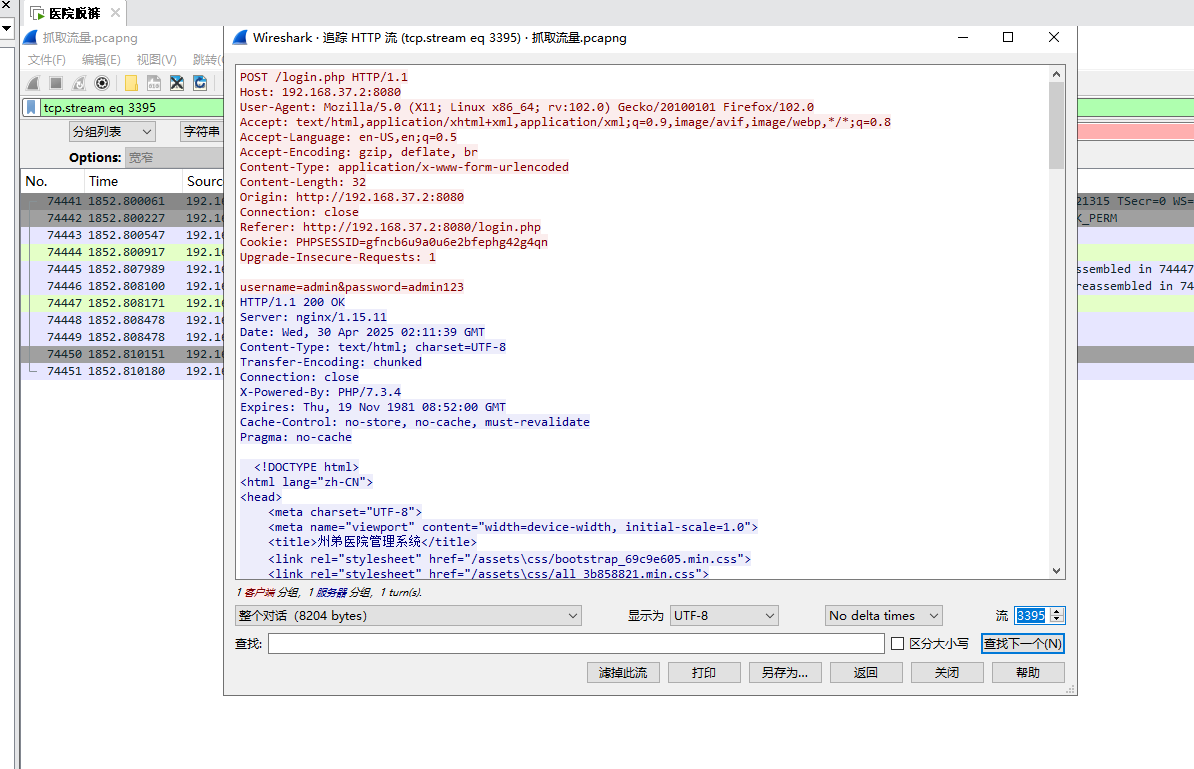Click the No. column header
1194x769 pixels.
pyautogui.click(x=52, y=181)
